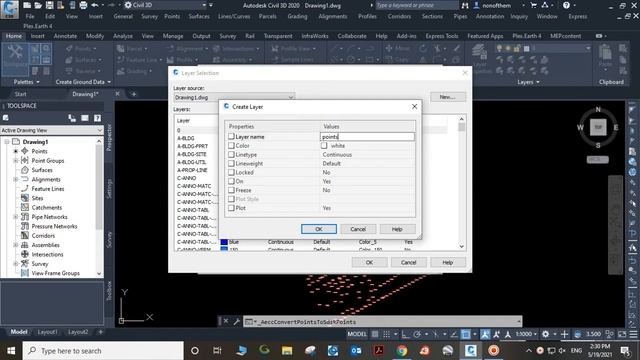This screenshot has height=360, width=640.
Task: Click the layer list scrollbar
Action: pyautogui.click(x=462, y=183)
